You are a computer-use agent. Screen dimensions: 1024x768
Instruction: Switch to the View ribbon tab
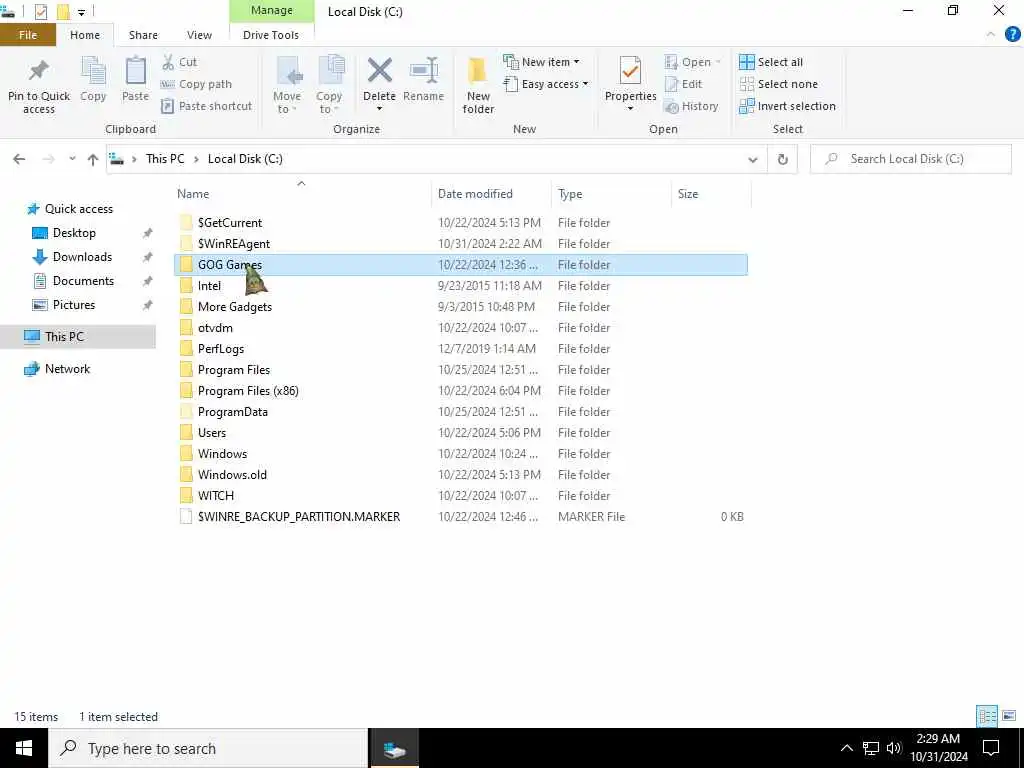(199, 35)
